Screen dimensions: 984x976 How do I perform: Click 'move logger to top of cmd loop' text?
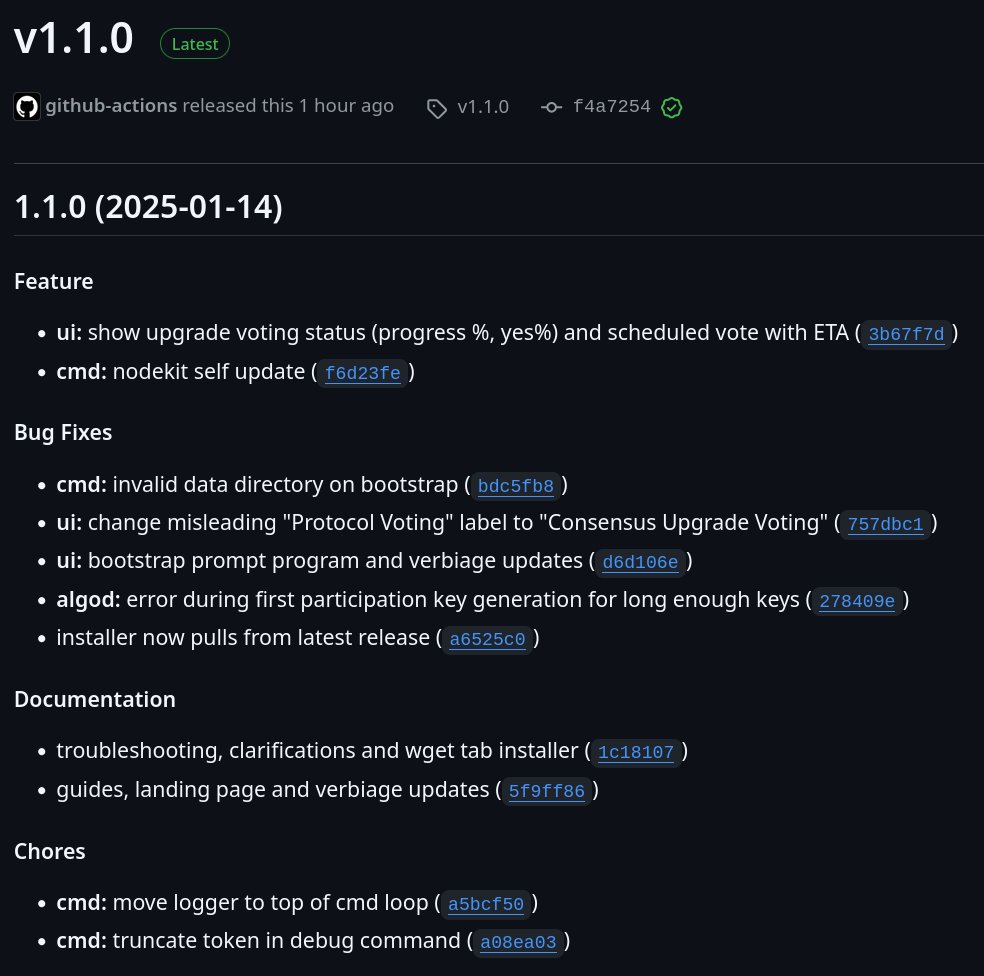pos(270,903)
